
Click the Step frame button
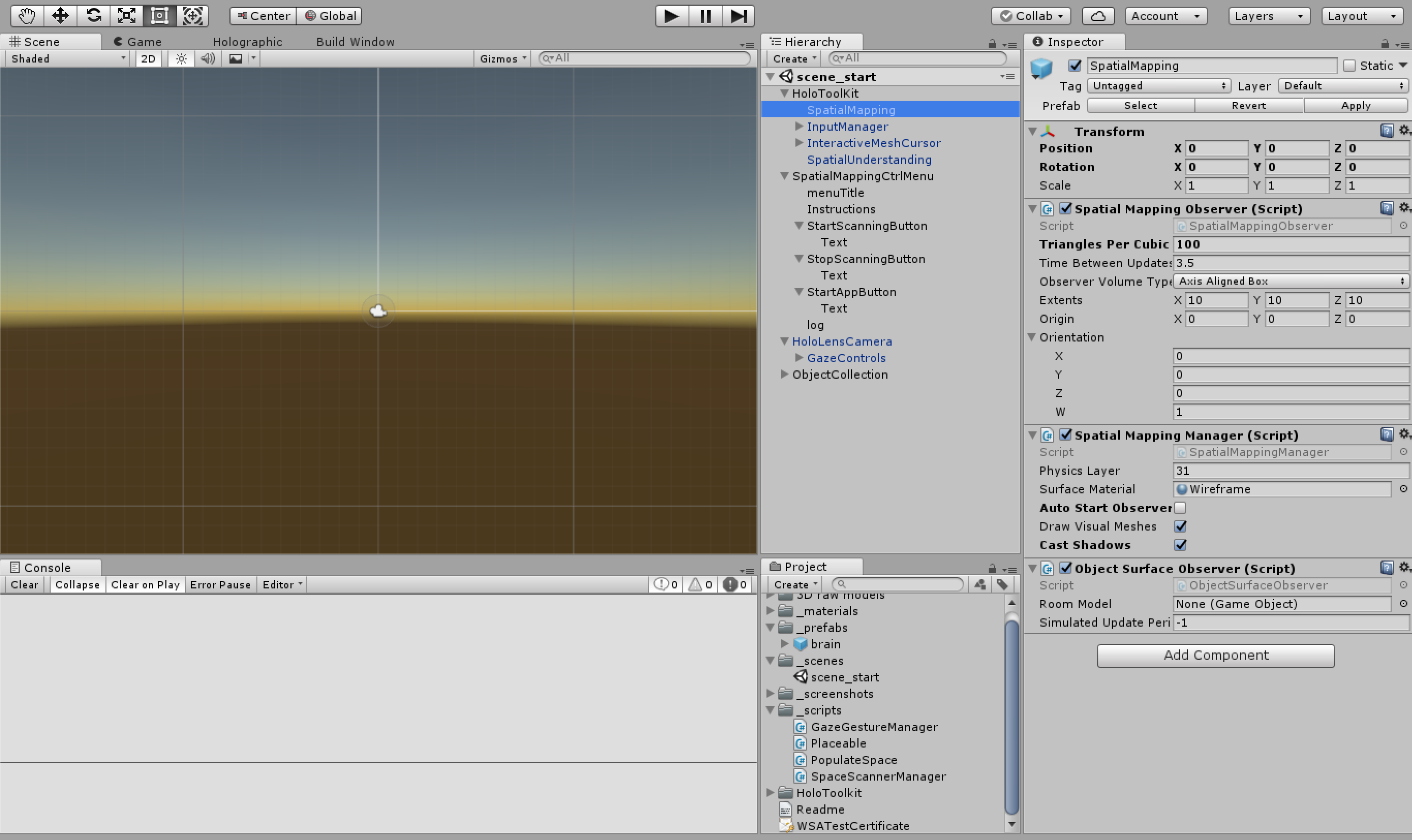point(738,16)
